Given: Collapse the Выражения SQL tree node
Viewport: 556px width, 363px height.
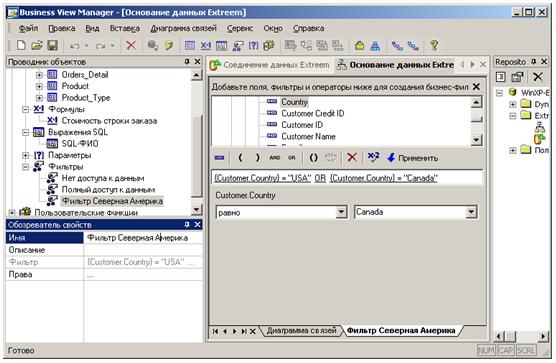Looking at the screenshot, I should (26, 132).
